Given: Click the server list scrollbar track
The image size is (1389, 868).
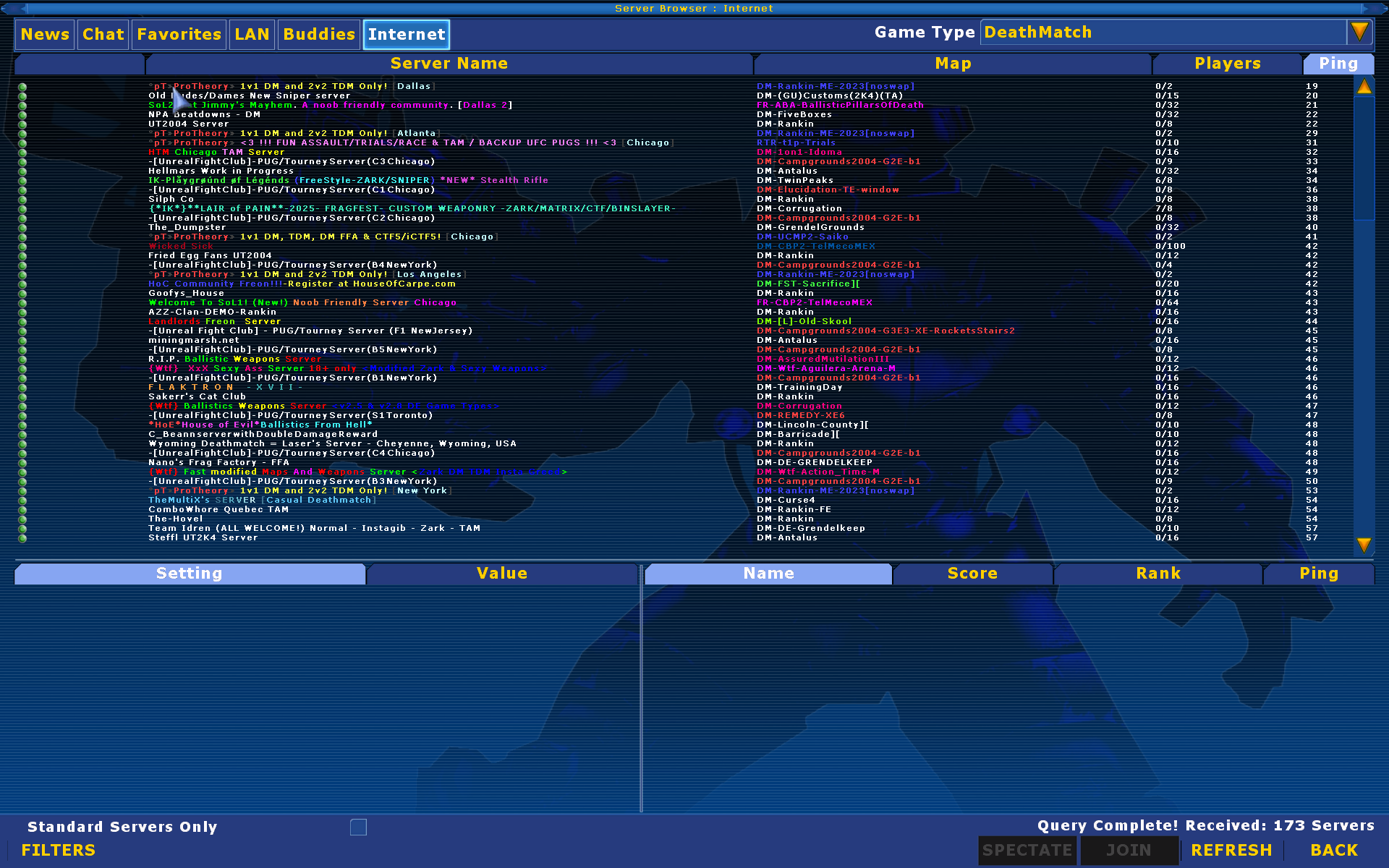Looking at the screenshot, I should tap(1364, 376).
